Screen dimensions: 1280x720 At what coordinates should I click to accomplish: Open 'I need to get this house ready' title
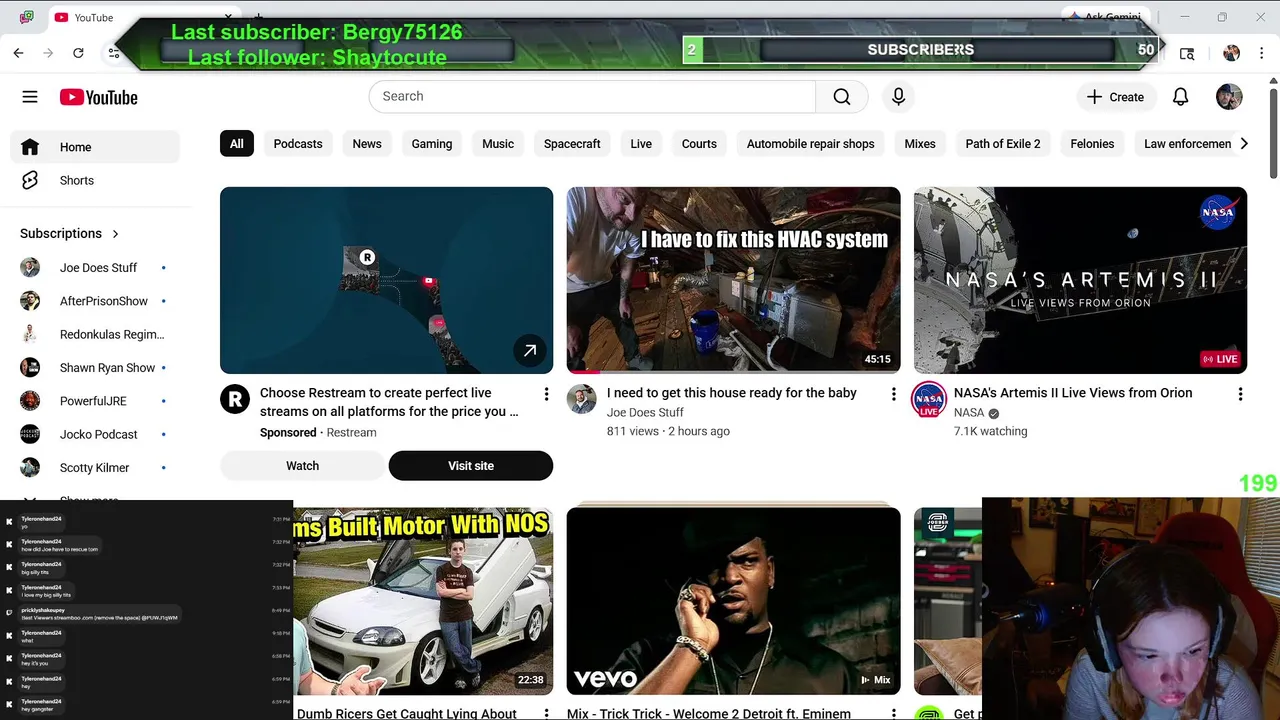[x=731, y=393]
